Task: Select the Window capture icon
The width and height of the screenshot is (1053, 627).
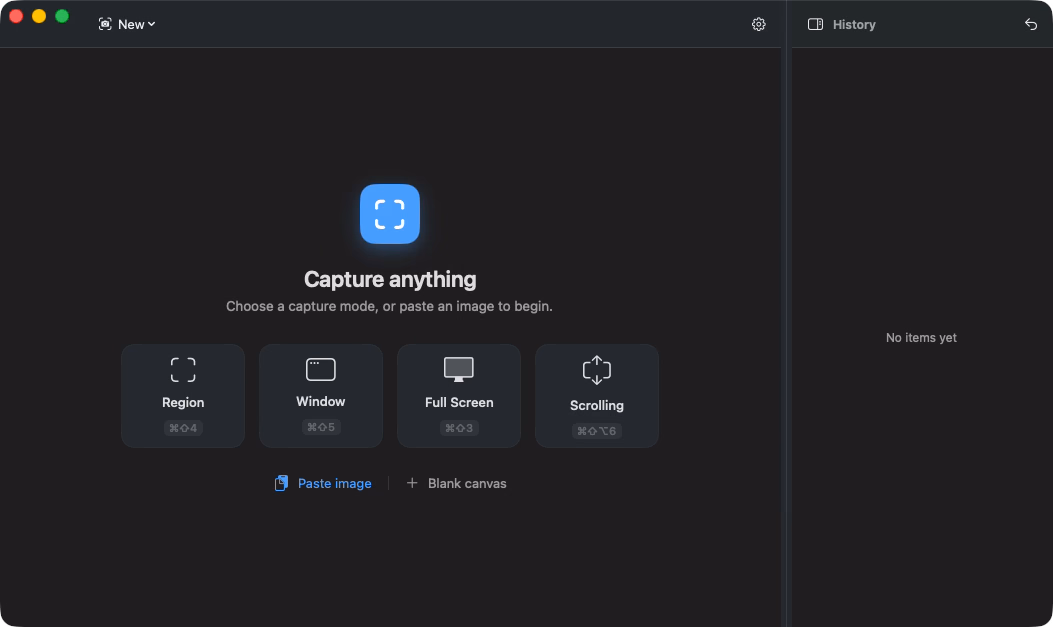Action: click(320, 369)
